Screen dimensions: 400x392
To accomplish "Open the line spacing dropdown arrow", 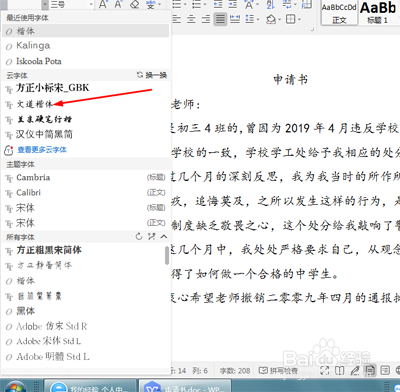I will [x=258, y=19].
